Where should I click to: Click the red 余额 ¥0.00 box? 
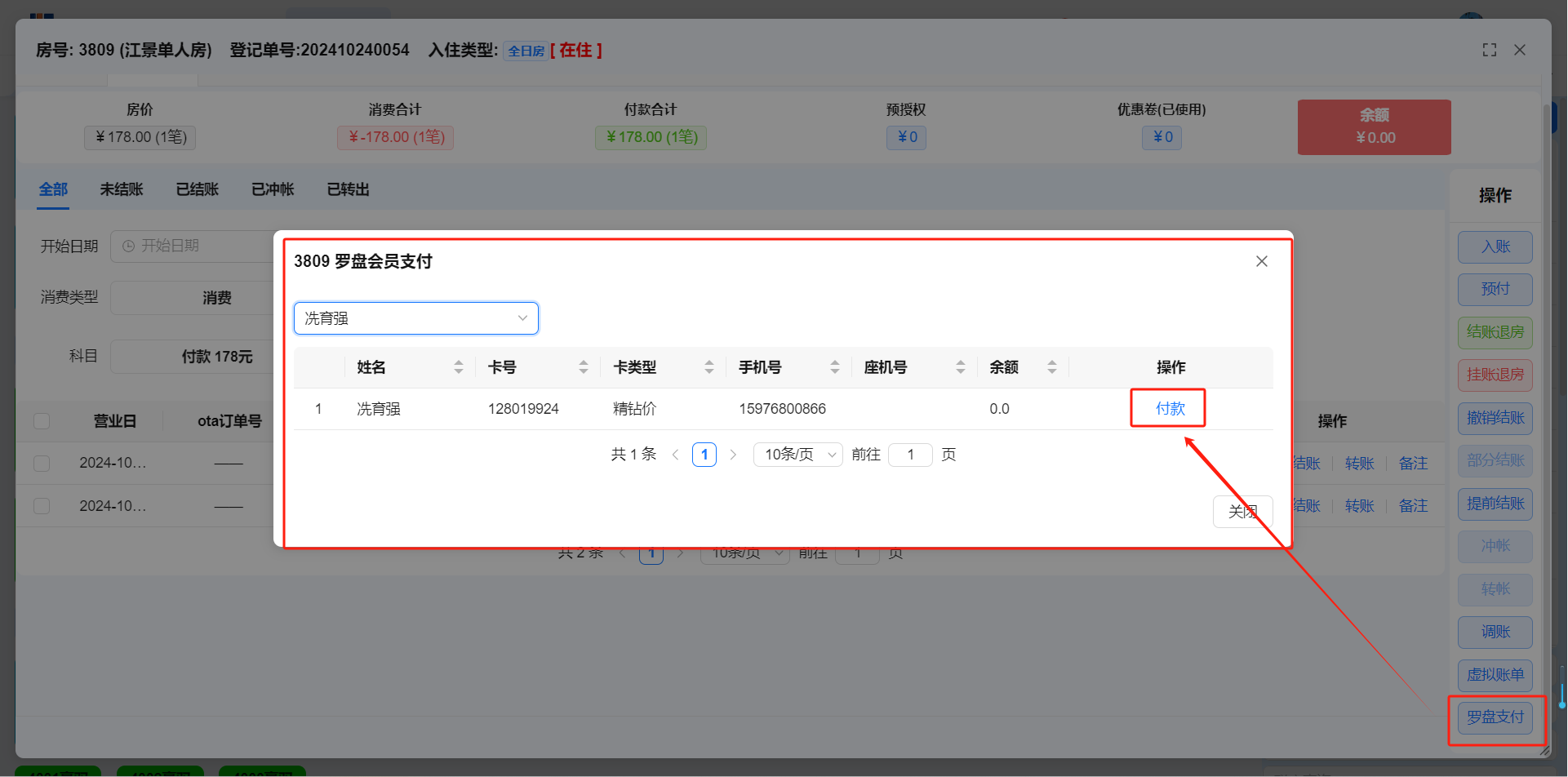[1374, 127]
